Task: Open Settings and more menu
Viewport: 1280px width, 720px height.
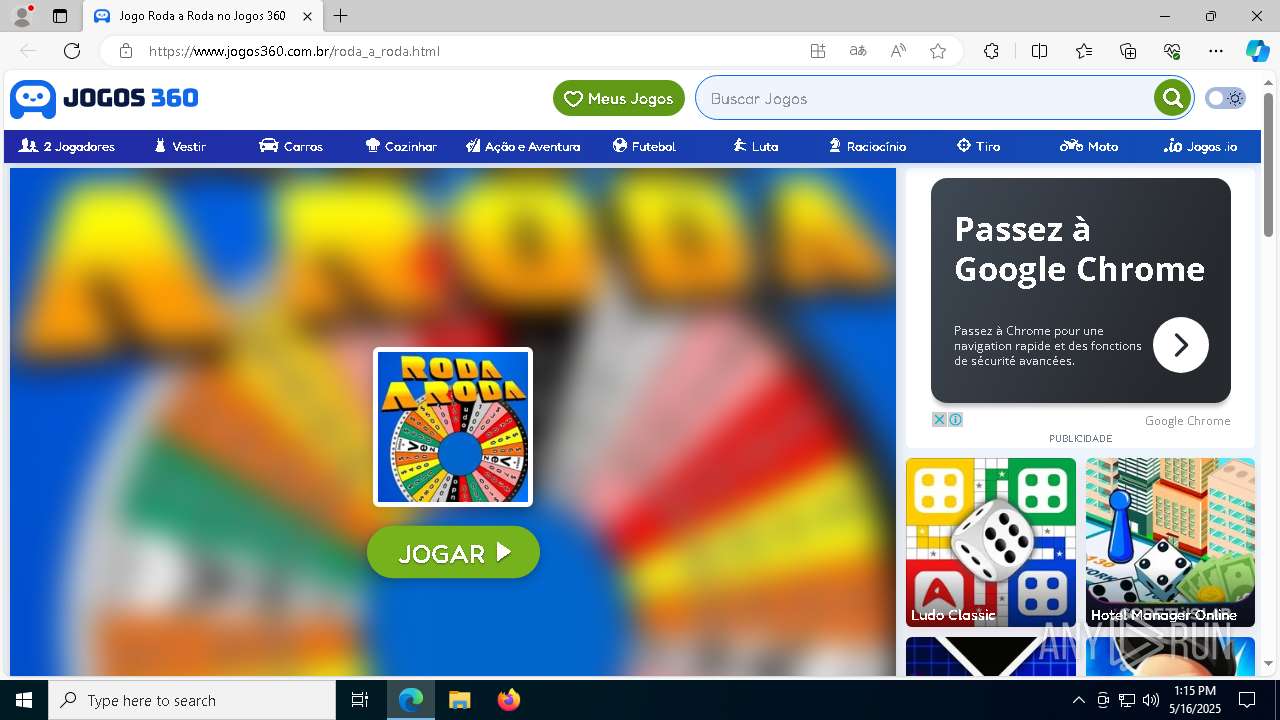Action: (x=1216, y=51)
